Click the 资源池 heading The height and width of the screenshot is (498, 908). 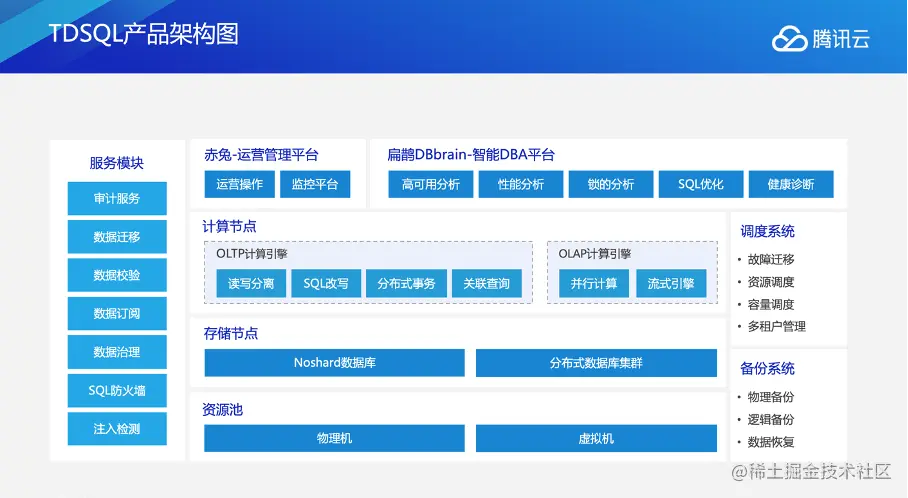pos(222,410)
